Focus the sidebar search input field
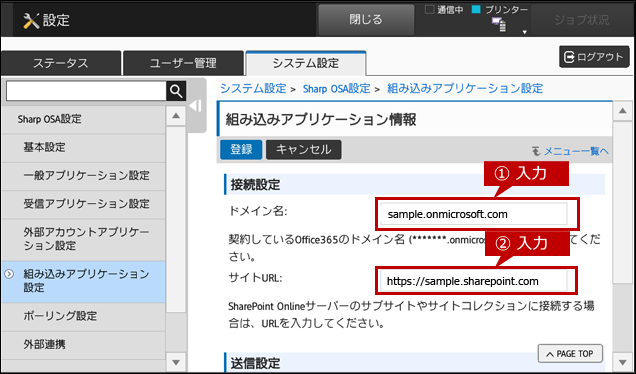The height and width of the screenshot is (374, 636). pyautogui.click(x=86, y=91)
